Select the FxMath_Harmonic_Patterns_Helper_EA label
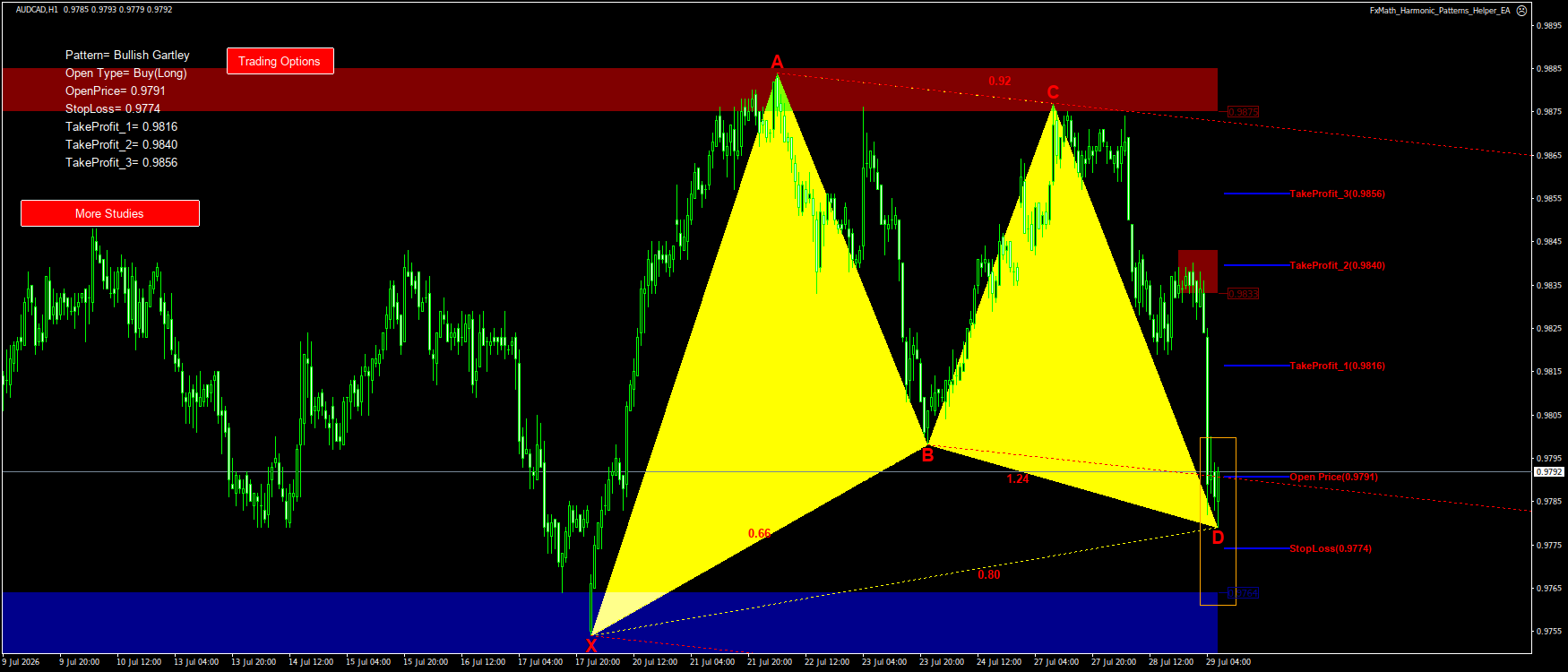The width and height of the screenshot is (1568, 672). 1440,11
